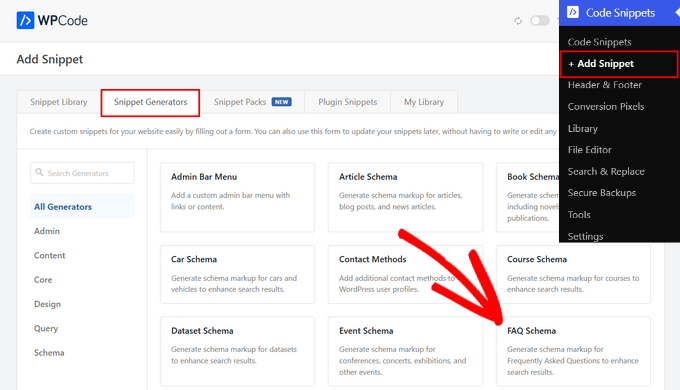This screenshot has width=680, height=390.
Task: Open the Admin Bar Menu generator card
Action: 237,197
